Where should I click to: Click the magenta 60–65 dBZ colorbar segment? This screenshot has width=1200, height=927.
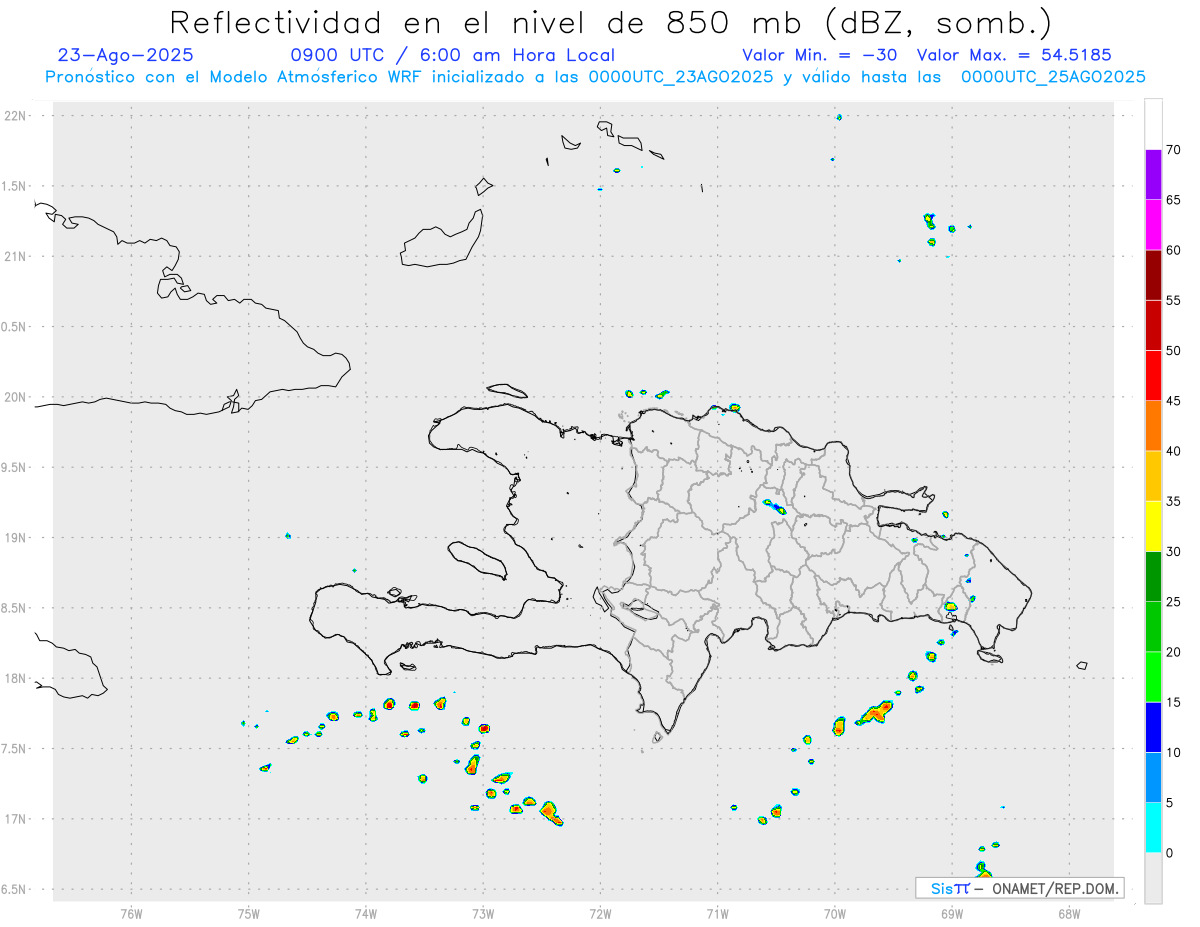coord(1153,225)
